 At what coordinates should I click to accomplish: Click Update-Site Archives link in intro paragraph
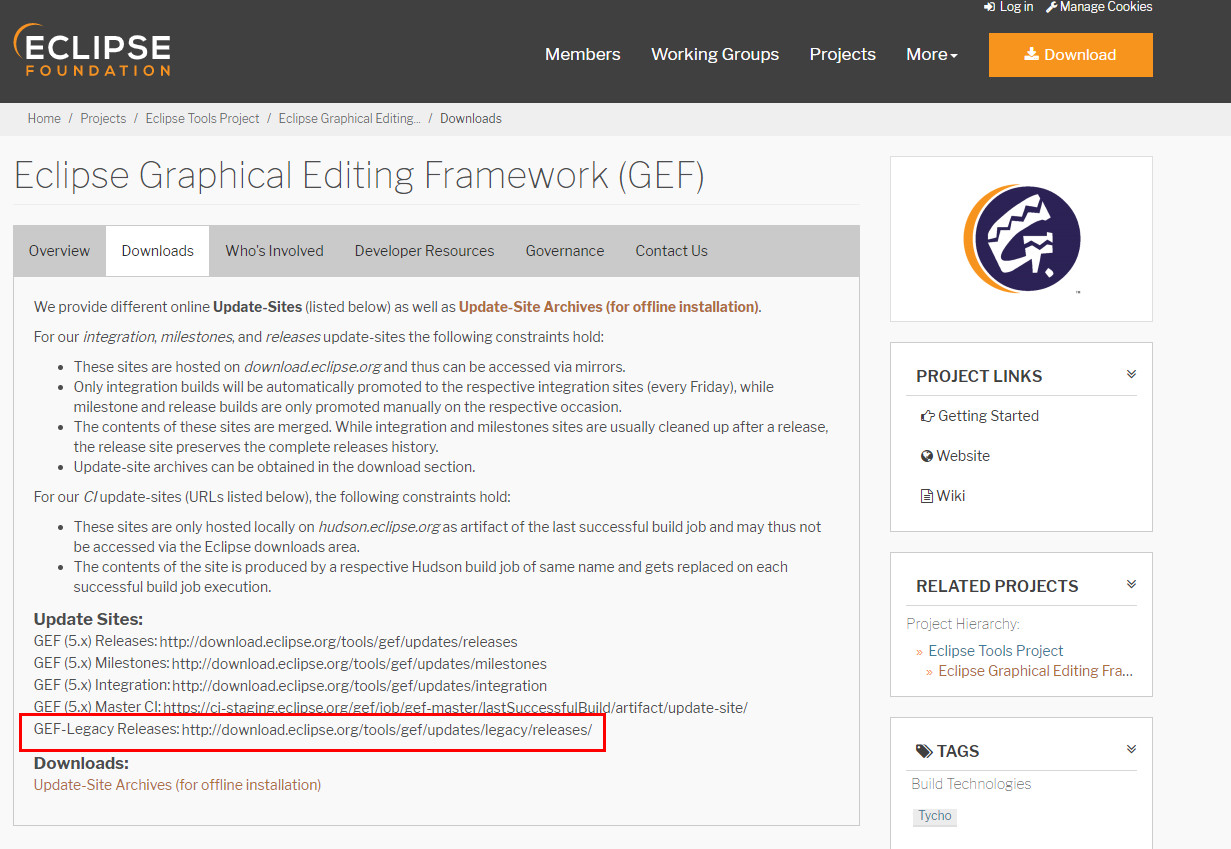[608, 307]
